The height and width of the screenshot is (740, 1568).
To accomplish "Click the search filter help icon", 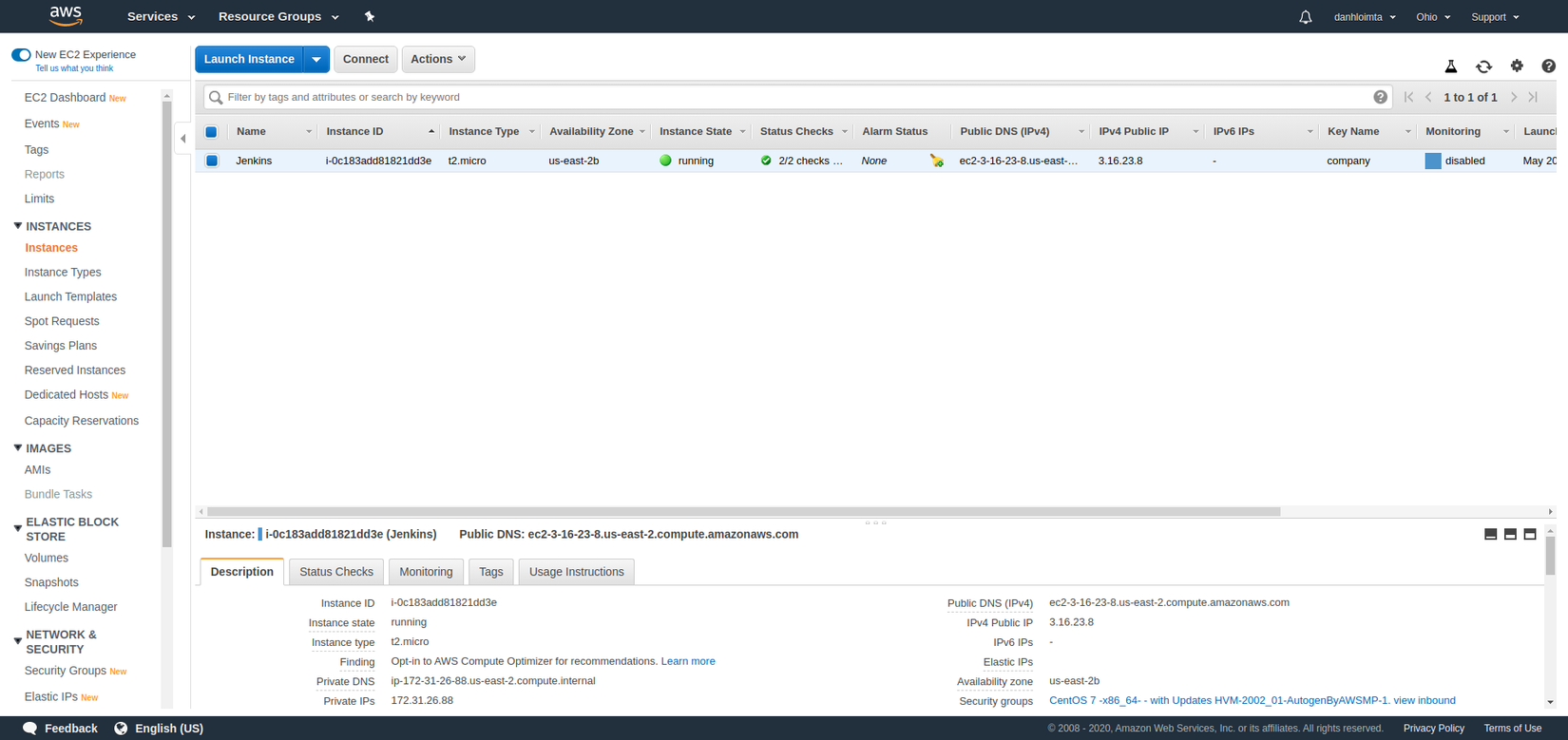I will 1380,97.
